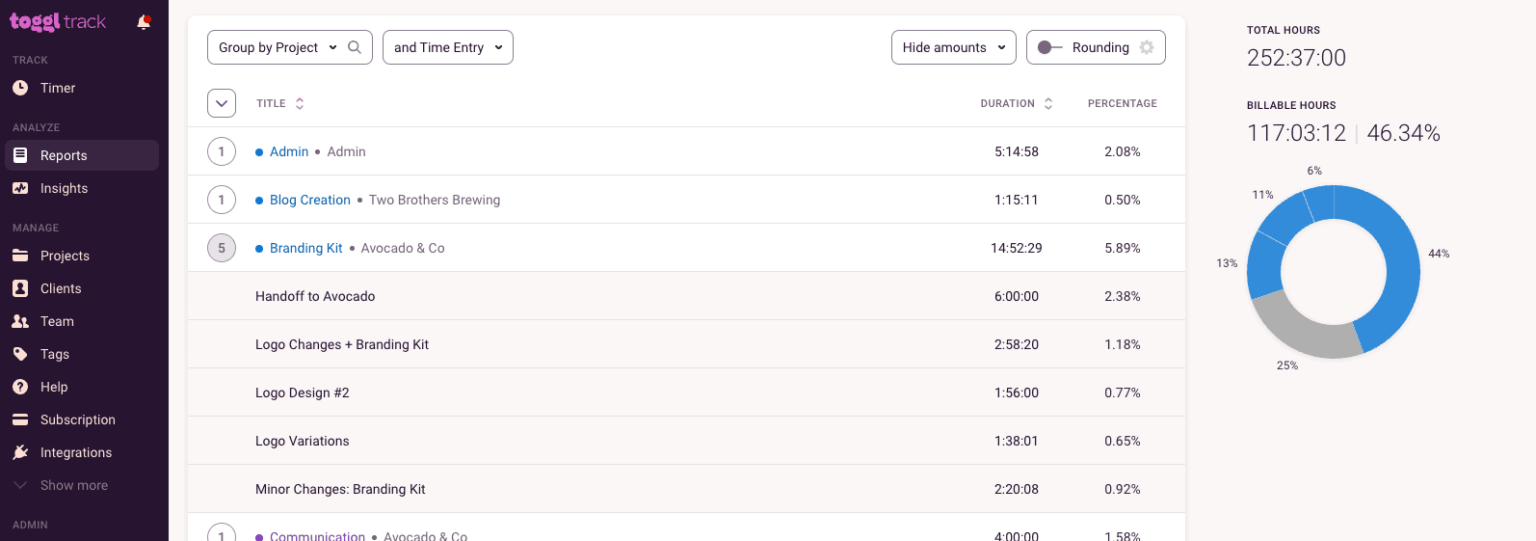Open the Hide amounts dropdown
Screen dimensions: 1536x541
(x=953, y=47)
